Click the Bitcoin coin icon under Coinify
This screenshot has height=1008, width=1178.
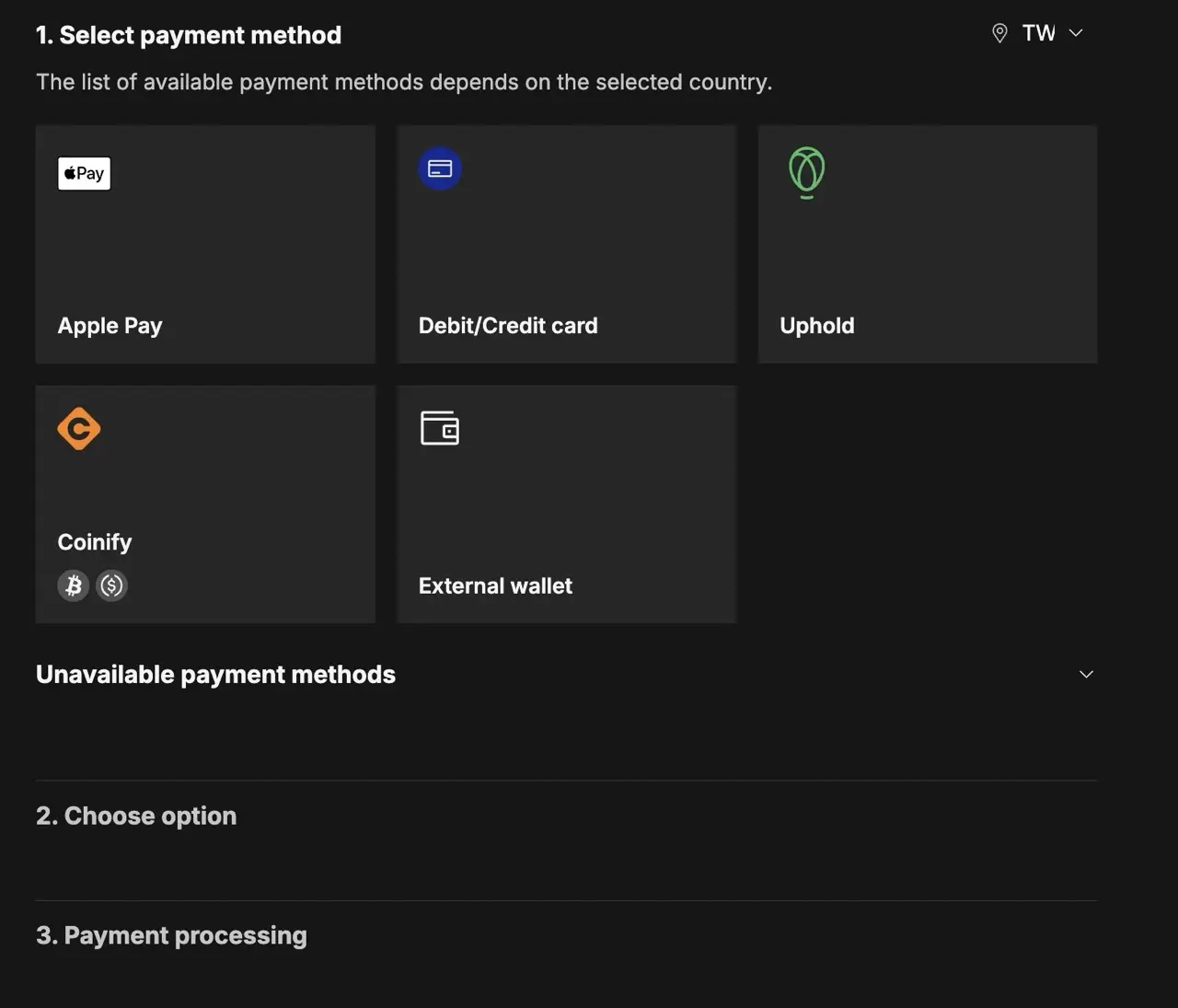(74, 585)
